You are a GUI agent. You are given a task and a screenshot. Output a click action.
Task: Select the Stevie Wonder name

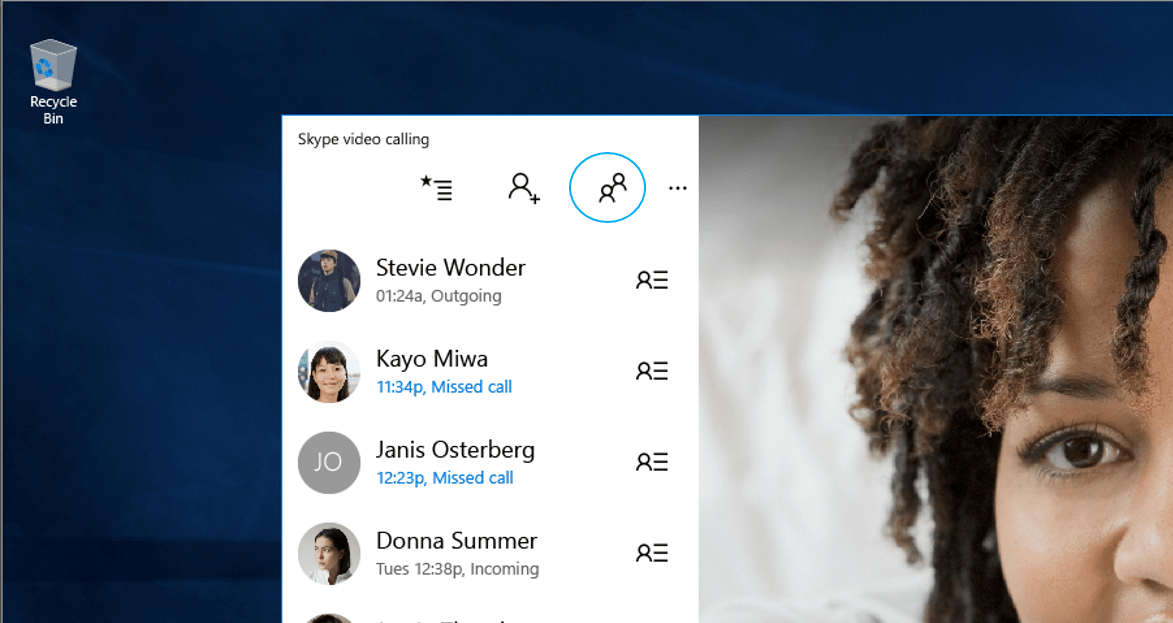450,268
